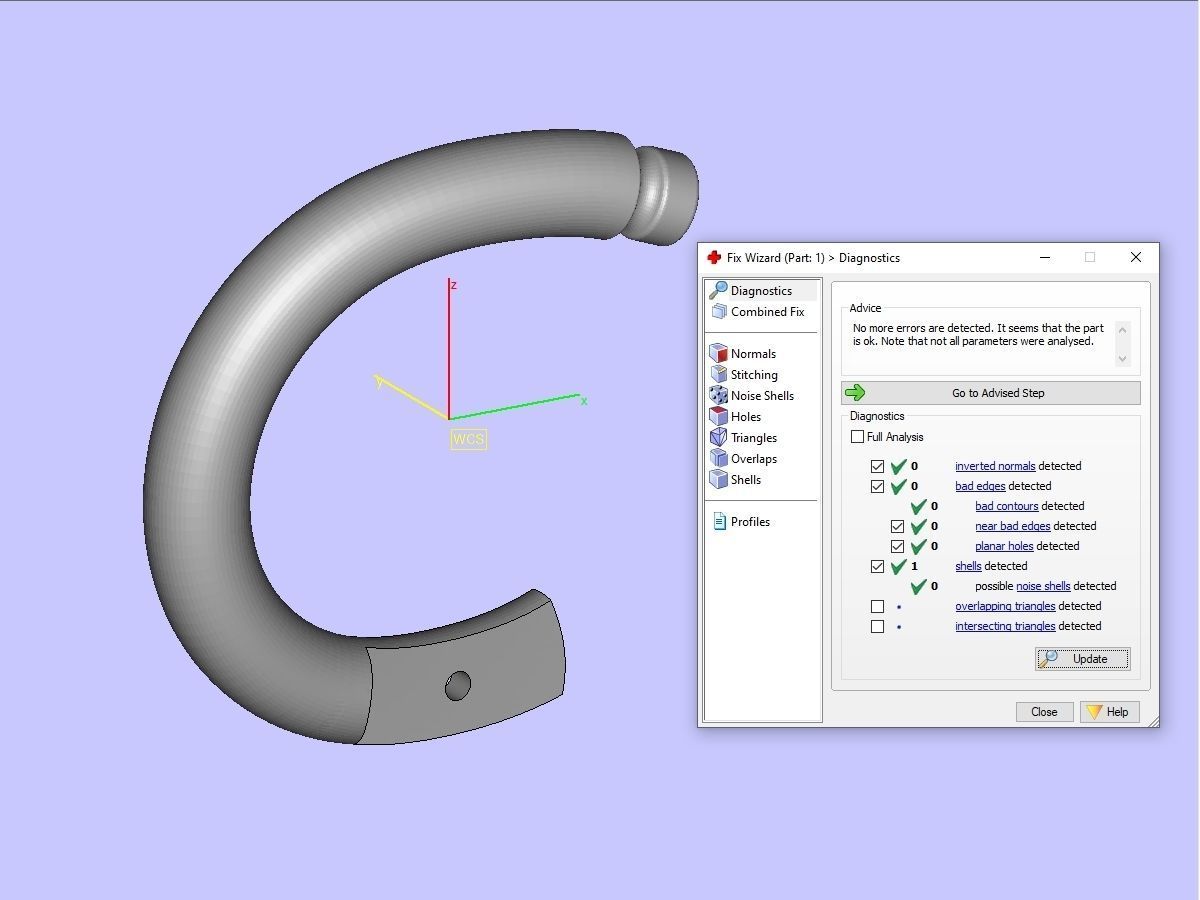Click the green arrow on Go to Advised Step
The height and width of the screenshot is (900, 1200).
(x=855, y=393)
